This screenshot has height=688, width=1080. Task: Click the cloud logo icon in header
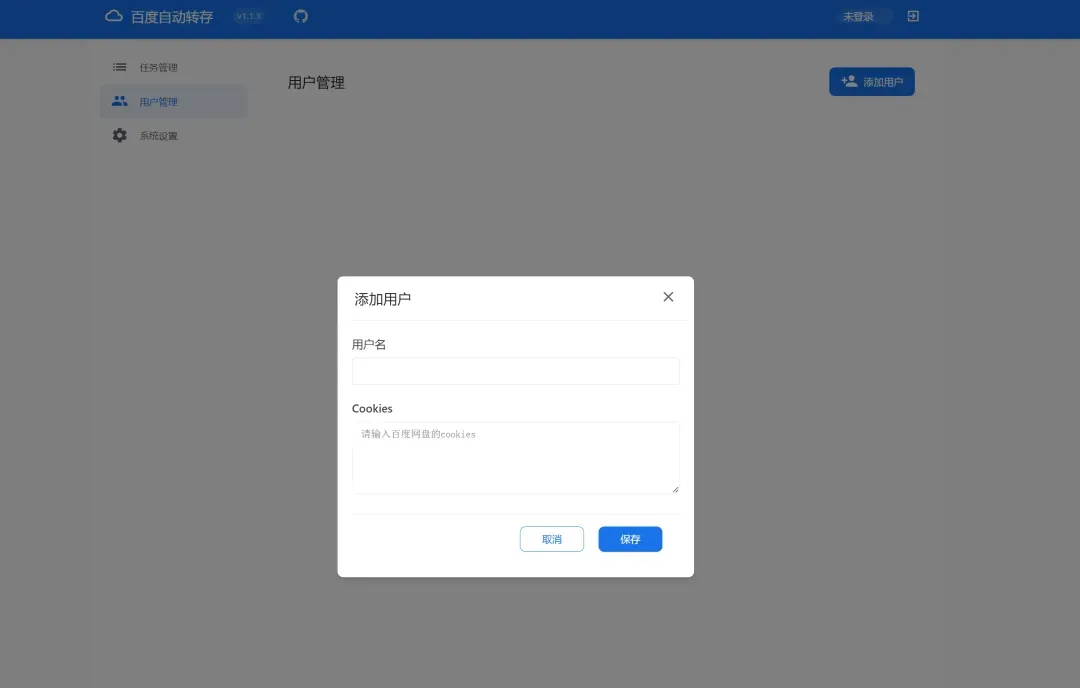(x=114, y=16)
